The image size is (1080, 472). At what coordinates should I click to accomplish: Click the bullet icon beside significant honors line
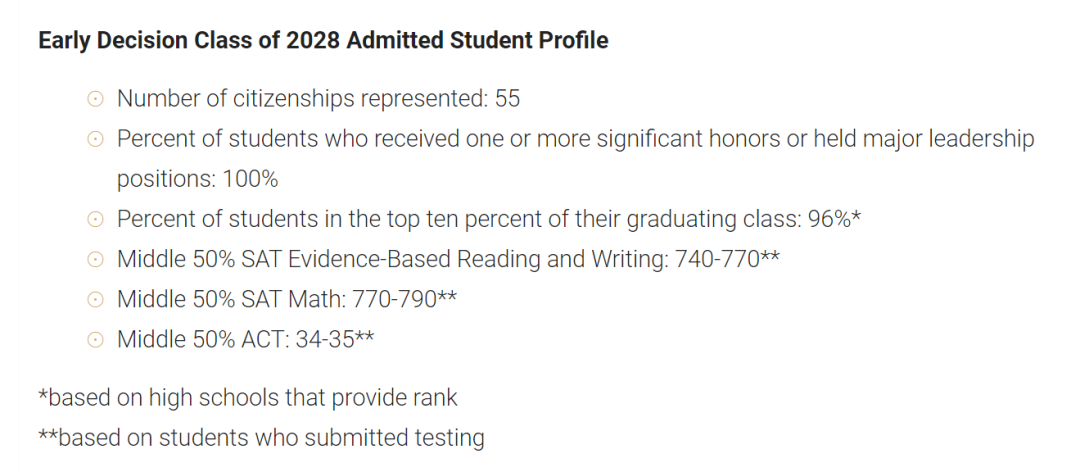95,139
